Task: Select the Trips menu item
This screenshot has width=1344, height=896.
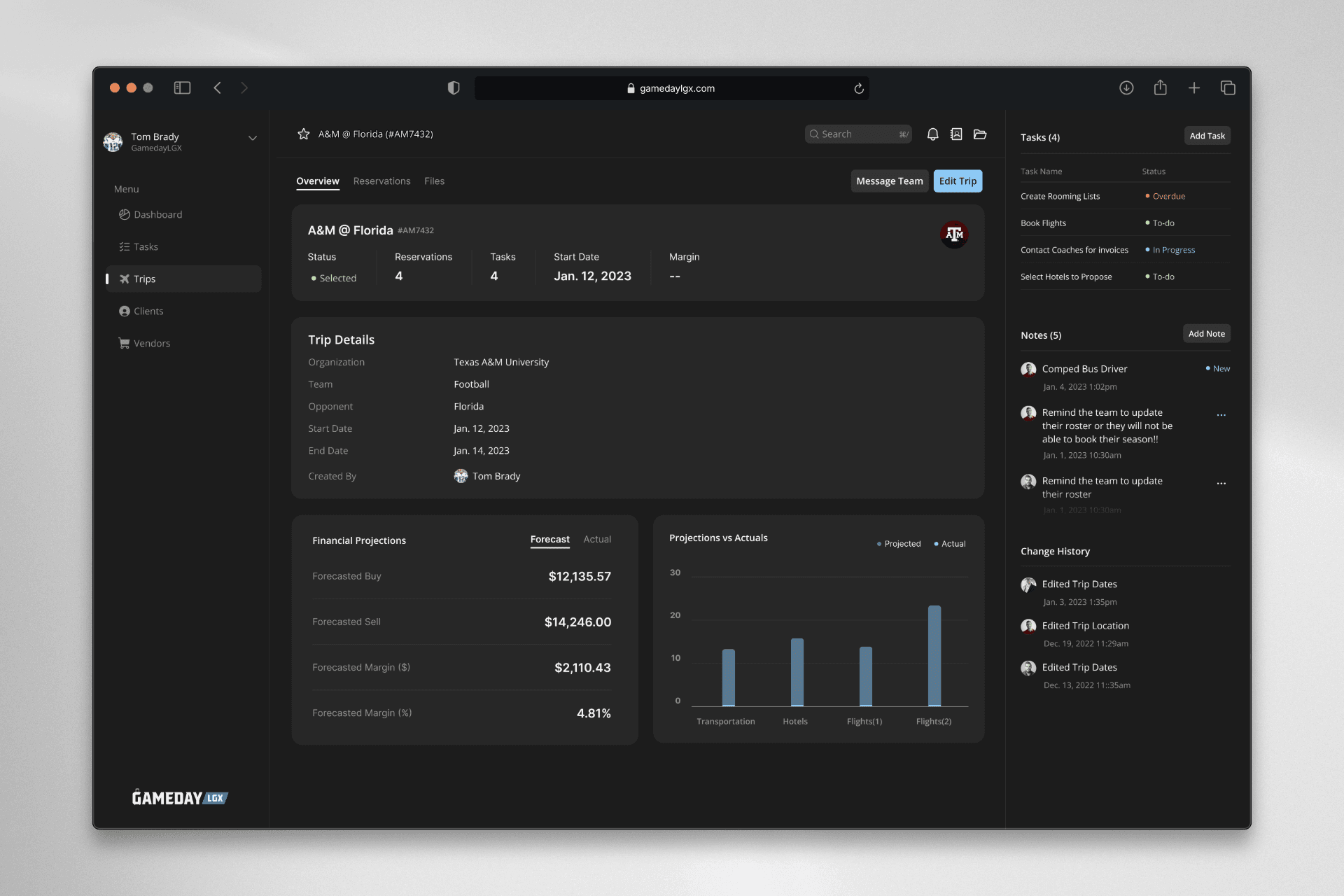Action: click(183, 279)
